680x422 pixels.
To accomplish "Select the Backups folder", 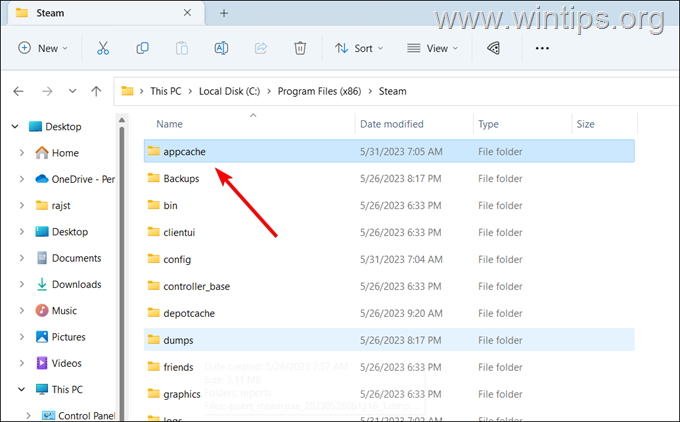I will [389, 178].
